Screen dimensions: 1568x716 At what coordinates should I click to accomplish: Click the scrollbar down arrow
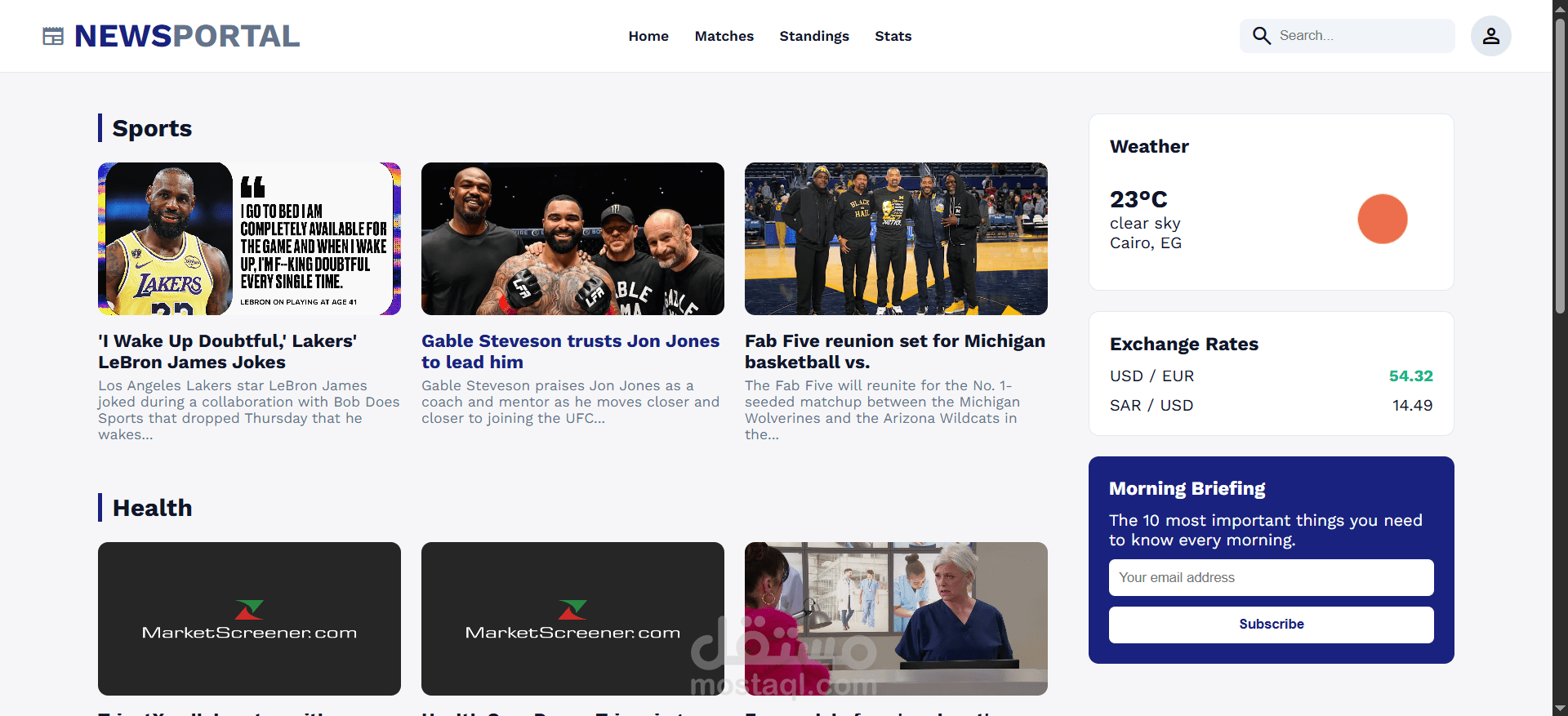1560,709
